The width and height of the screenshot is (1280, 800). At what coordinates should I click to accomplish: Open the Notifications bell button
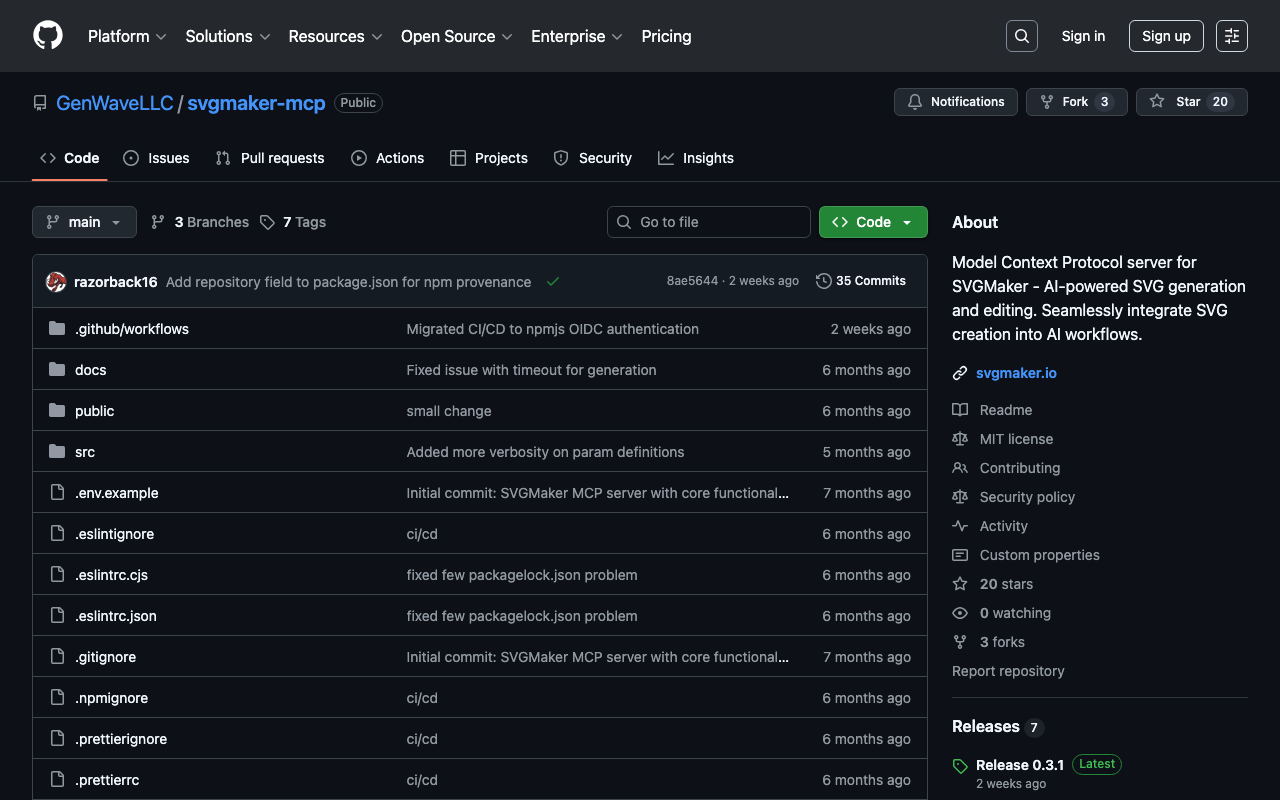click(x=956, y=102)
